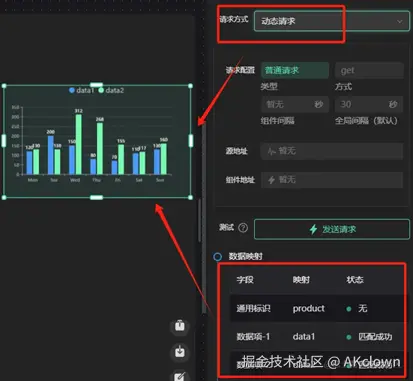Click the 全局间隔 (默认) label
This screenshot has height=381, width=413.
click(x=366, y=120)
